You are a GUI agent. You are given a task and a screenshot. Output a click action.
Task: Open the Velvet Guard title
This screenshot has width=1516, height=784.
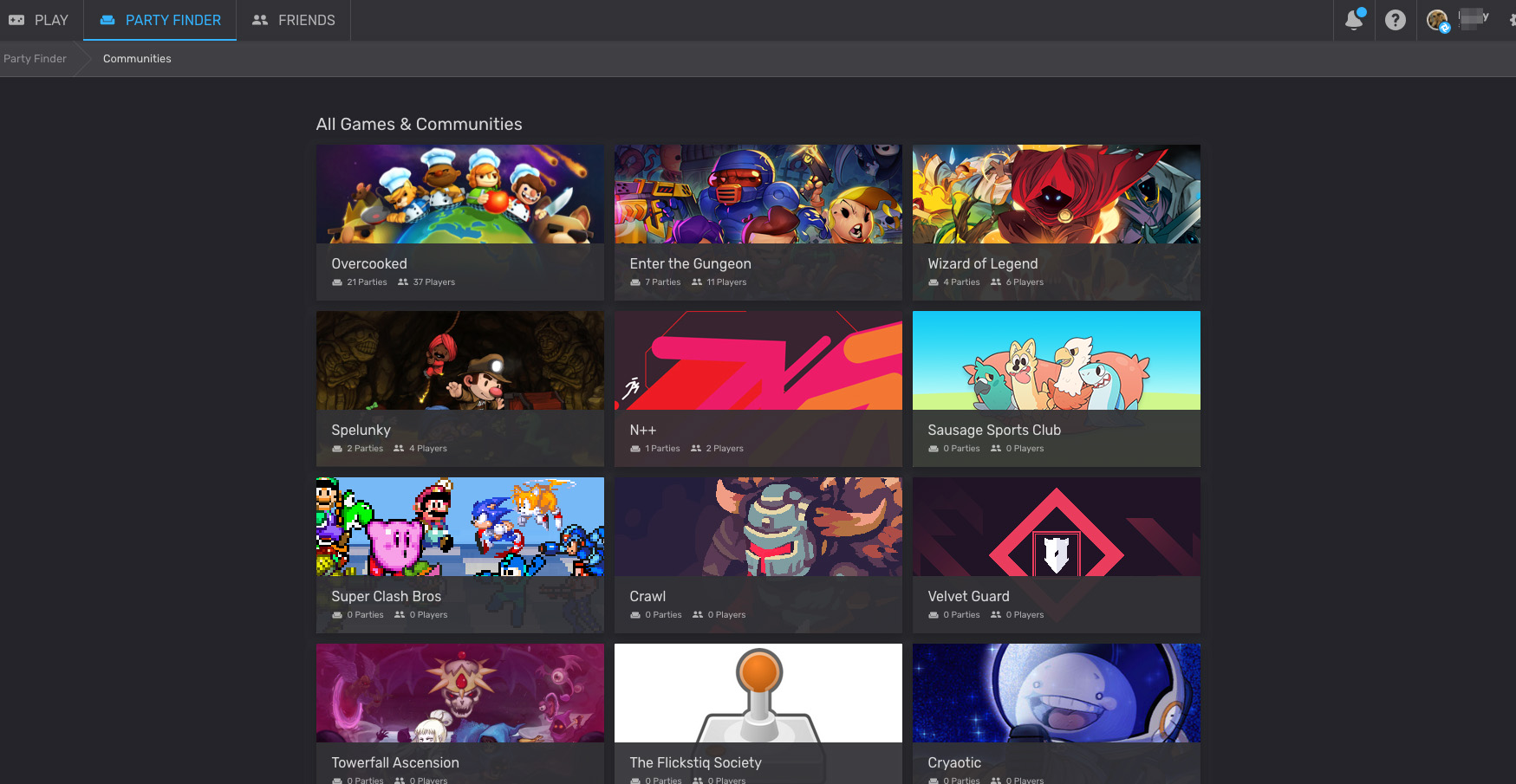click(x=969, y=596)
